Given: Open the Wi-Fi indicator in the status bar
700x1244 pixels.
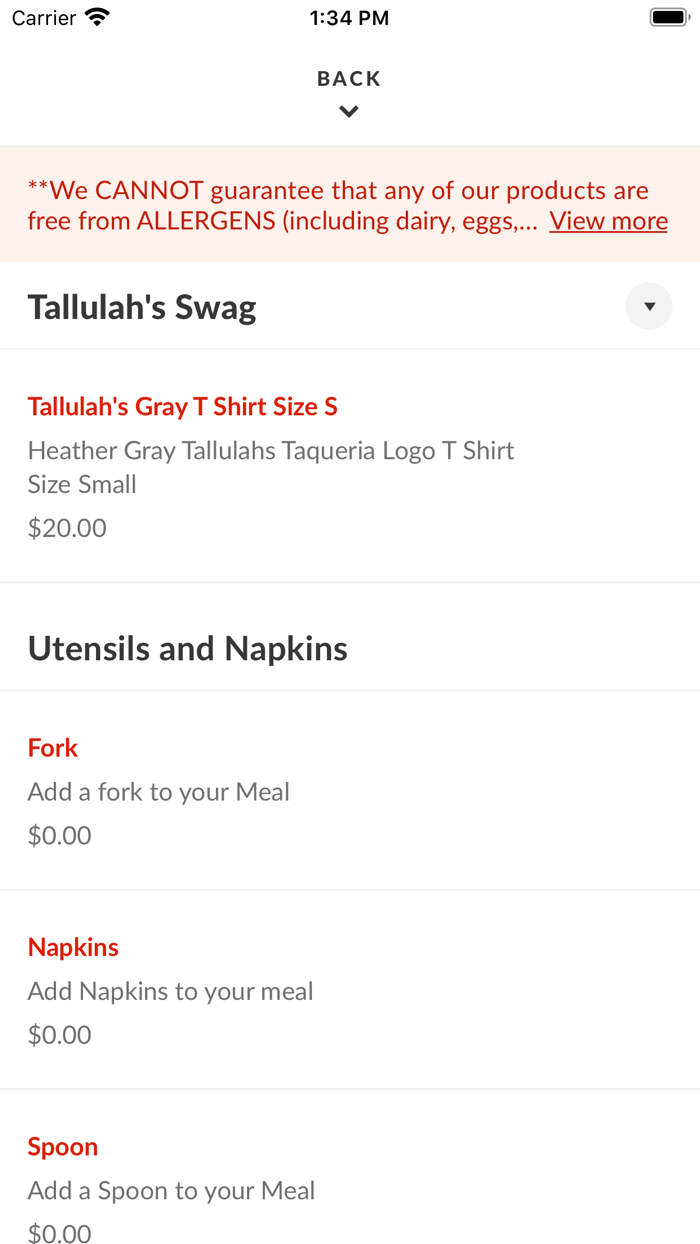Looking at the screenshot, I should 96,16.
